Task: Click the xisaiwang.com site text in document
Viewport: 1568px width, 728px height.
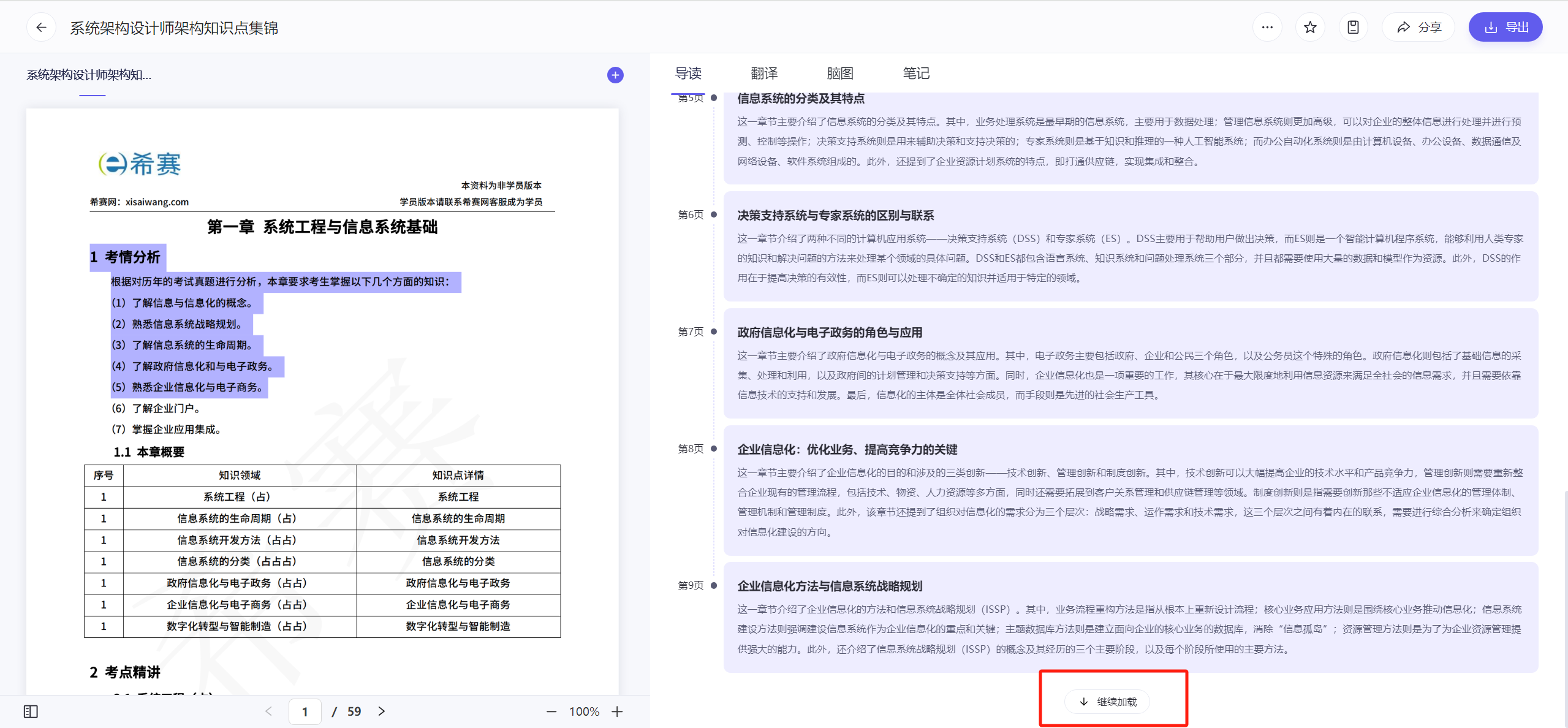Action: (x=157, y=202)
